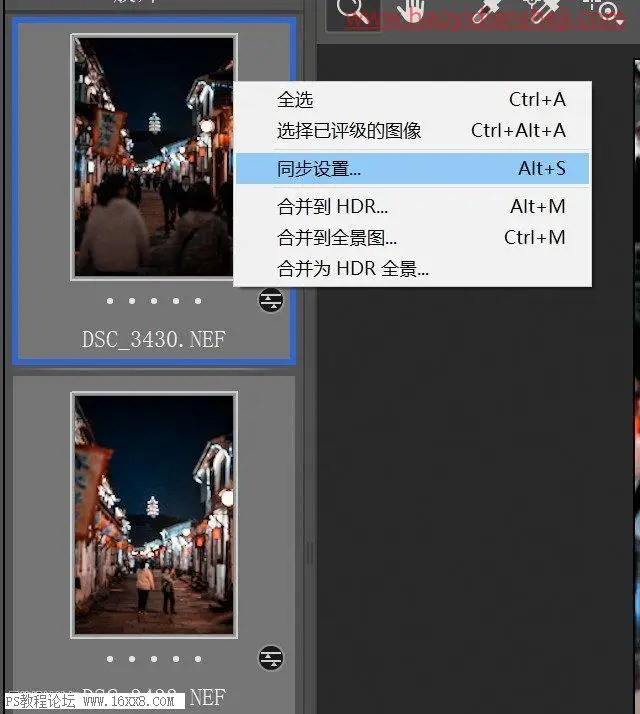Select the Color Sampler tool
The width and height of the screenshot is (640, 714).
point(543,11)
